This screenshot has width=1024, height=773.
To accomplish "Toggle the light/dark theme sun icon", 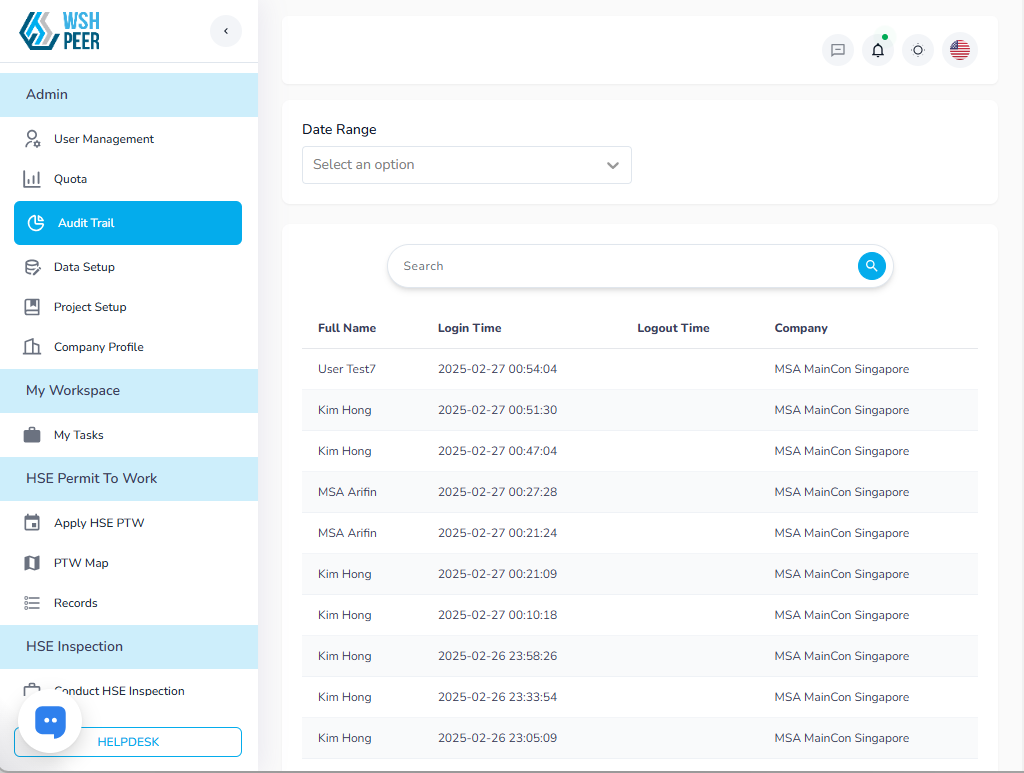I will (918, 50).
